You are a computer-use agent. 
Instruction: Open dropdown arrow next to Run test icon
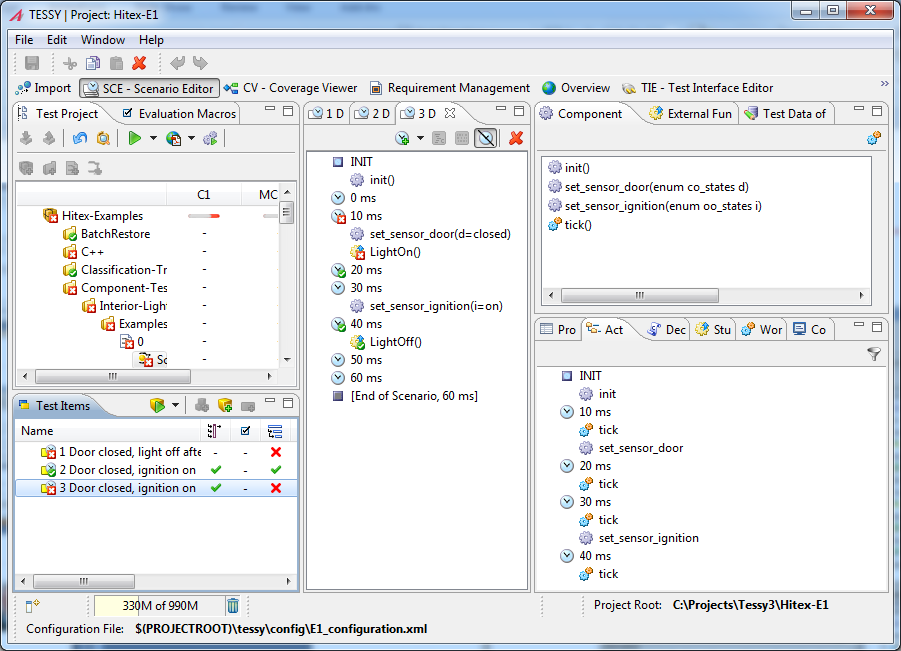point(153,138)
